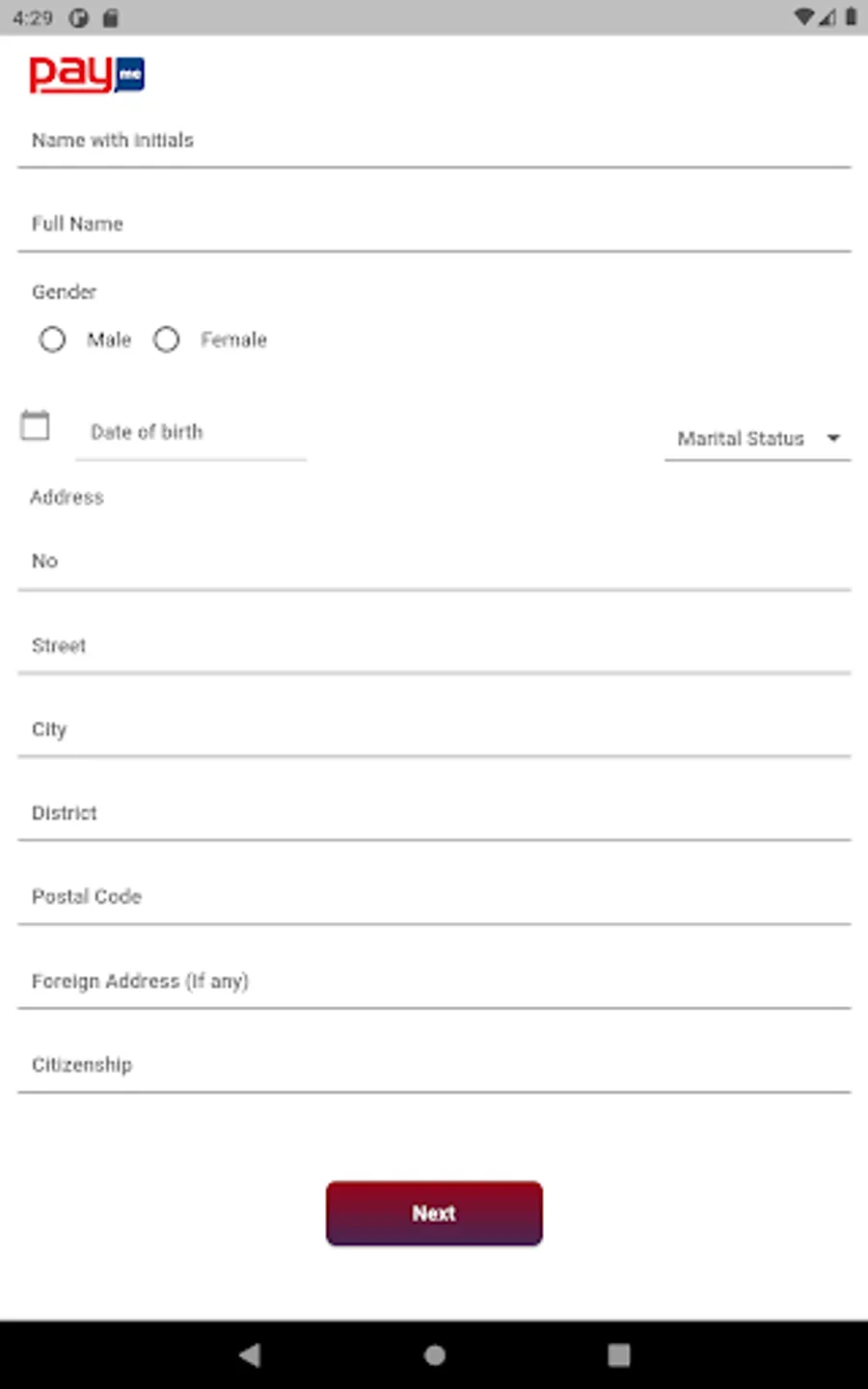
Task: Tap the battery status icon
Action: pos(851,17)
